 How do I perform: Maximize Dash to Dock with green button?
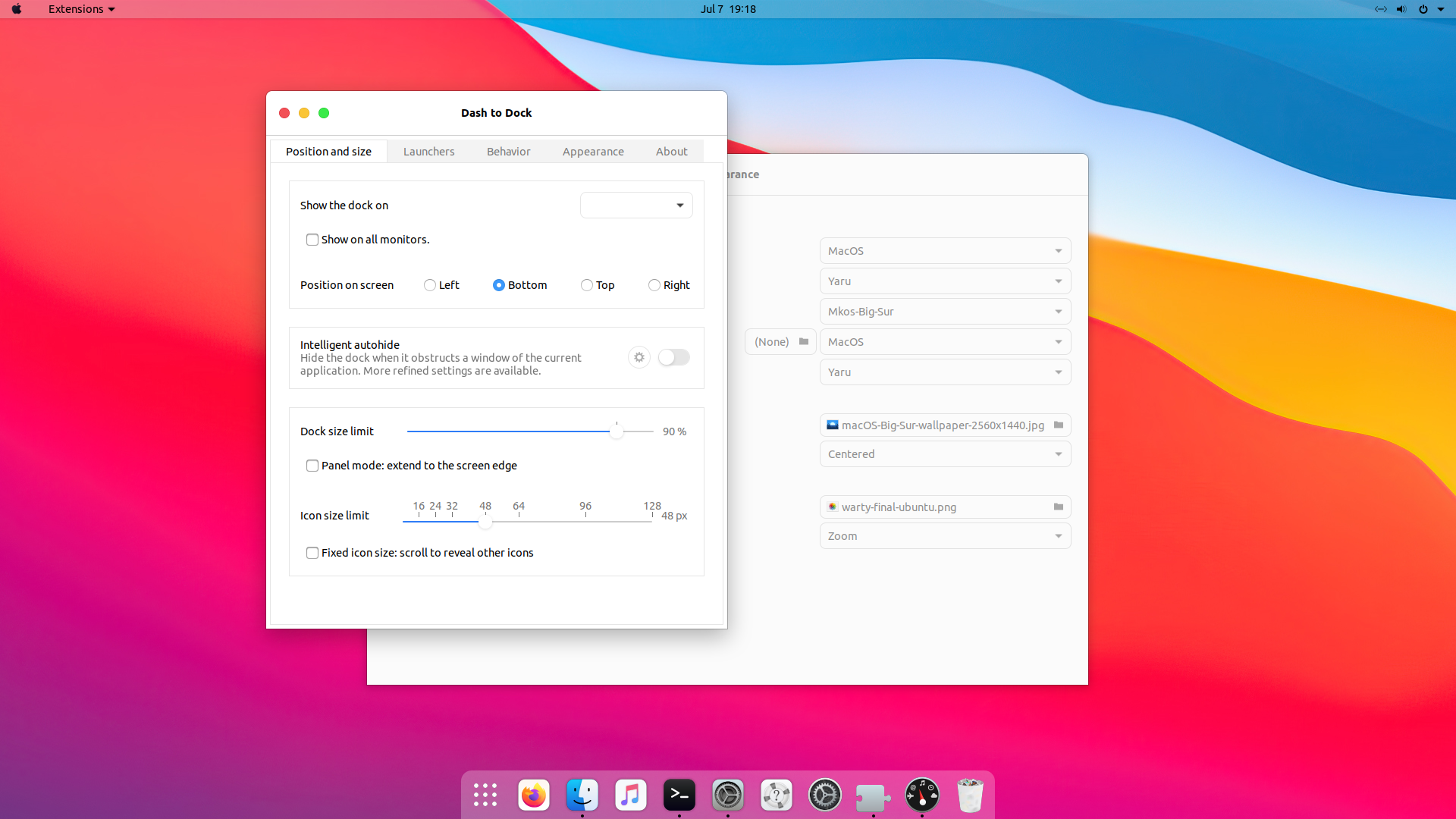pos(324,113)
